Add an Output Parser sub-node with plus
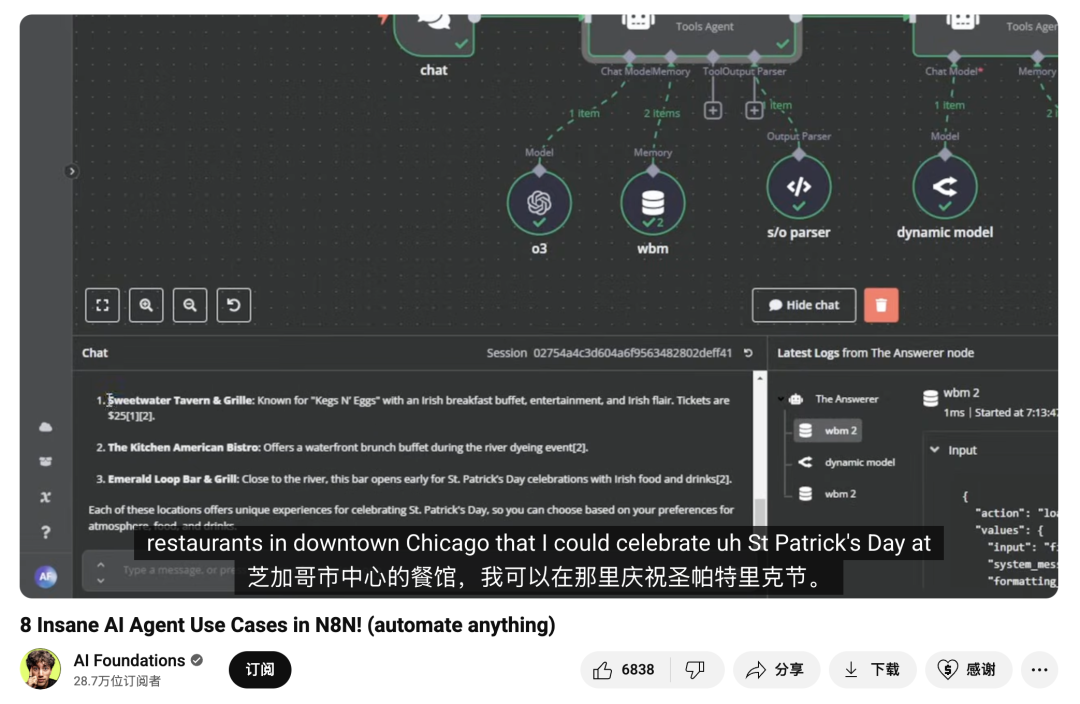This screenshot has height=704, width=1080. click(x=754, y=110)
